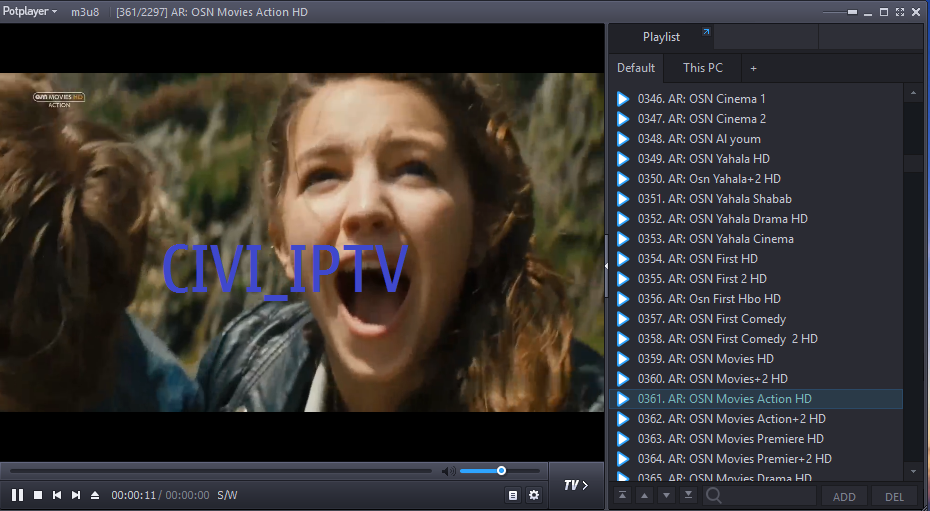Toggle the playlist panel icon
930x511 pixels.
pos(513,495)
